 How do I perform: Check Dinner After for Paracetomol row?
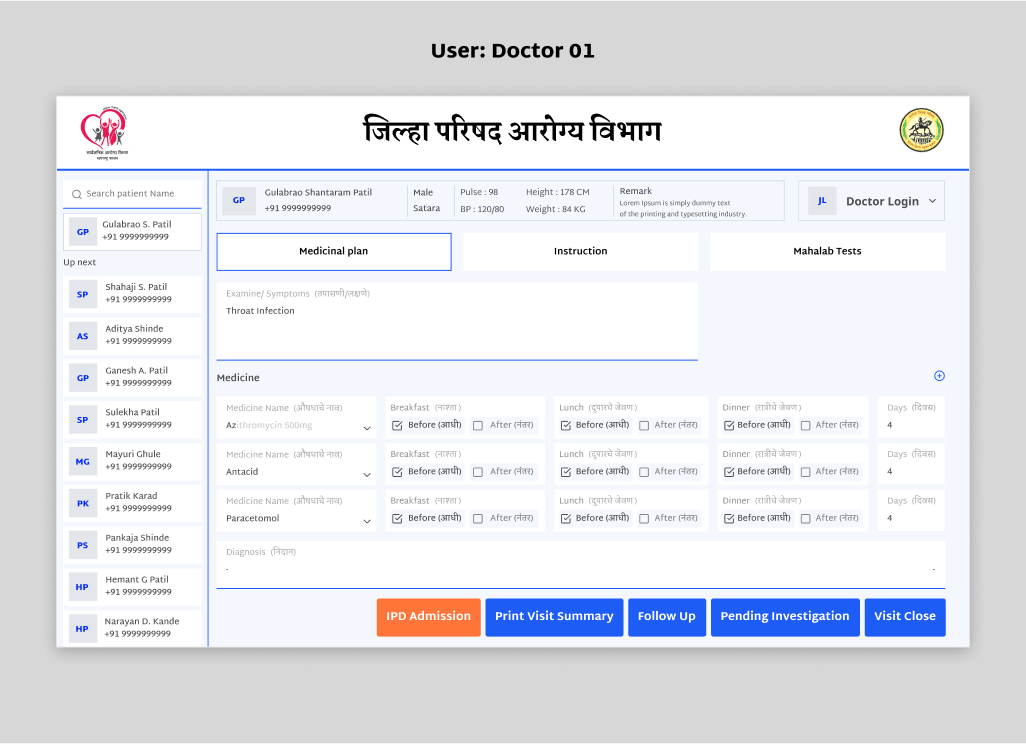pos(805,518)
